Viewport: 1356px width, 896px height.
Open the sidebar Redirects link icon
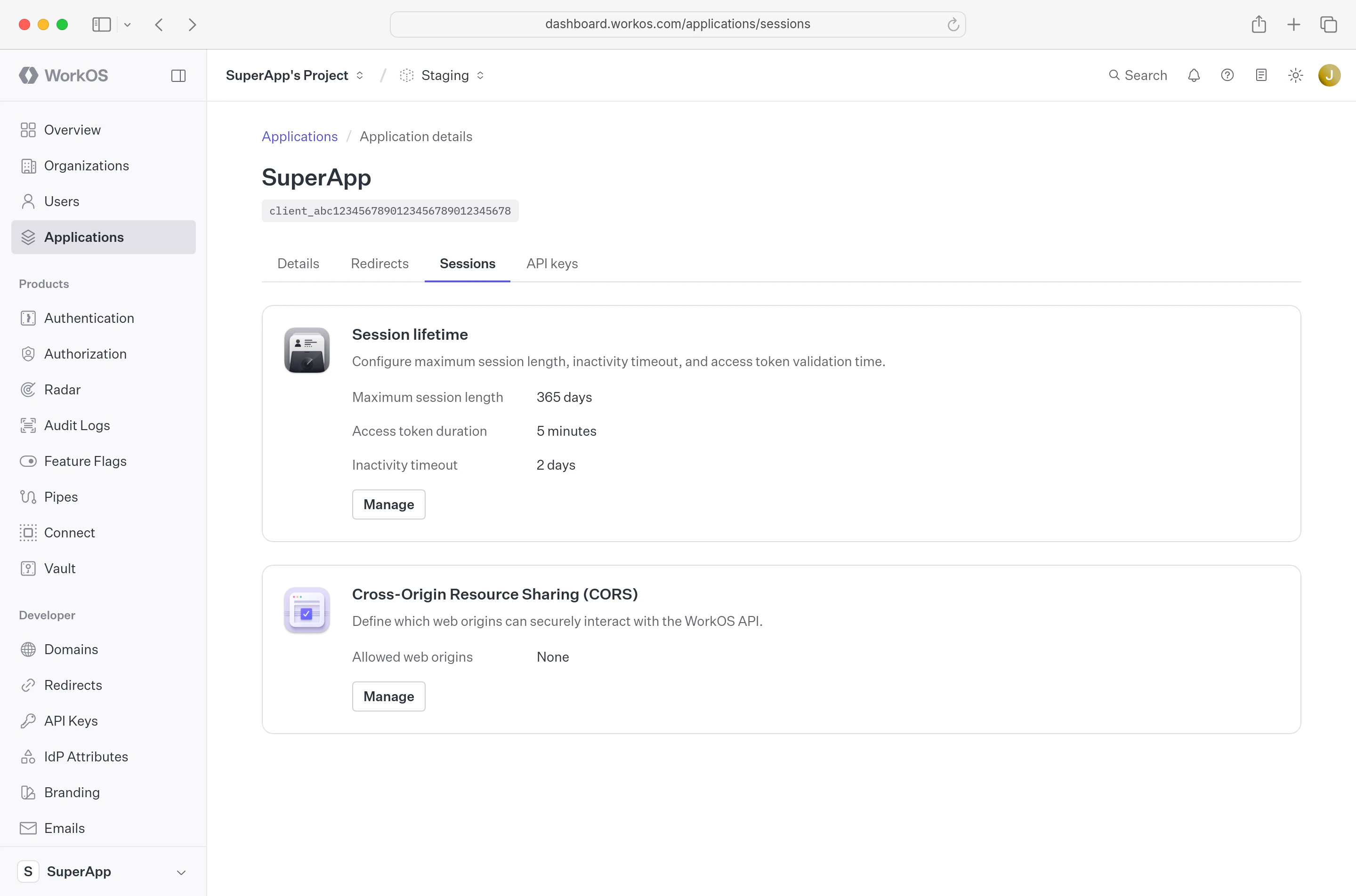pyautogui.click(x=28, y=685)
